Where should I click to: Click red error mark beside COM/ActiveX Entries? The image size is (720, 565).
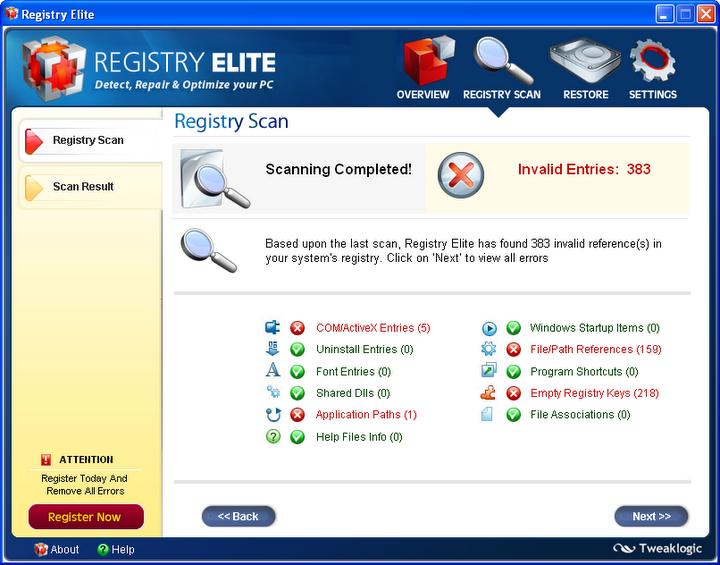[x=298, y=328]
